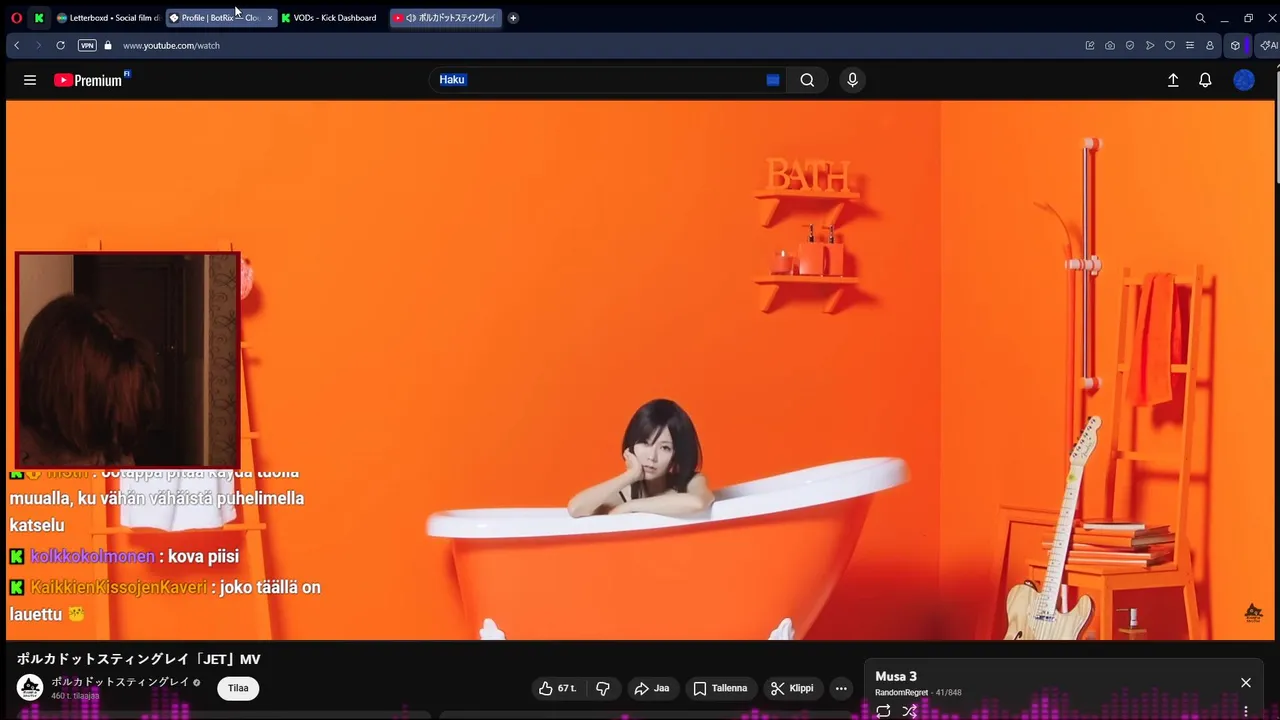Screen dimensions: 1280x720
Task: Start voice search with microphone
Action: click(x=852, y=80)
